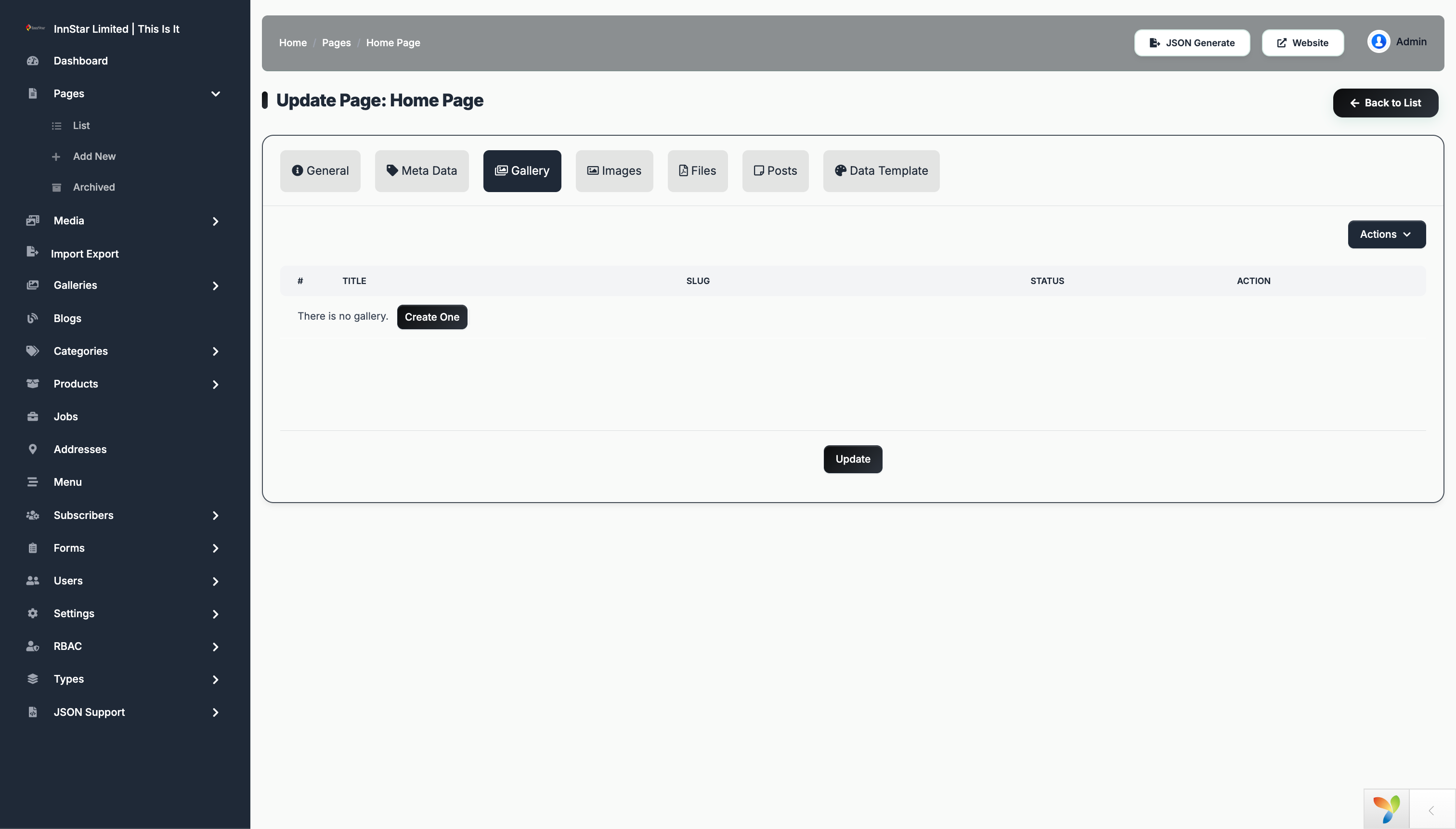Switch to the Files tab
1456x829 pixels.
pyautogui.click(x=698, y=171)
